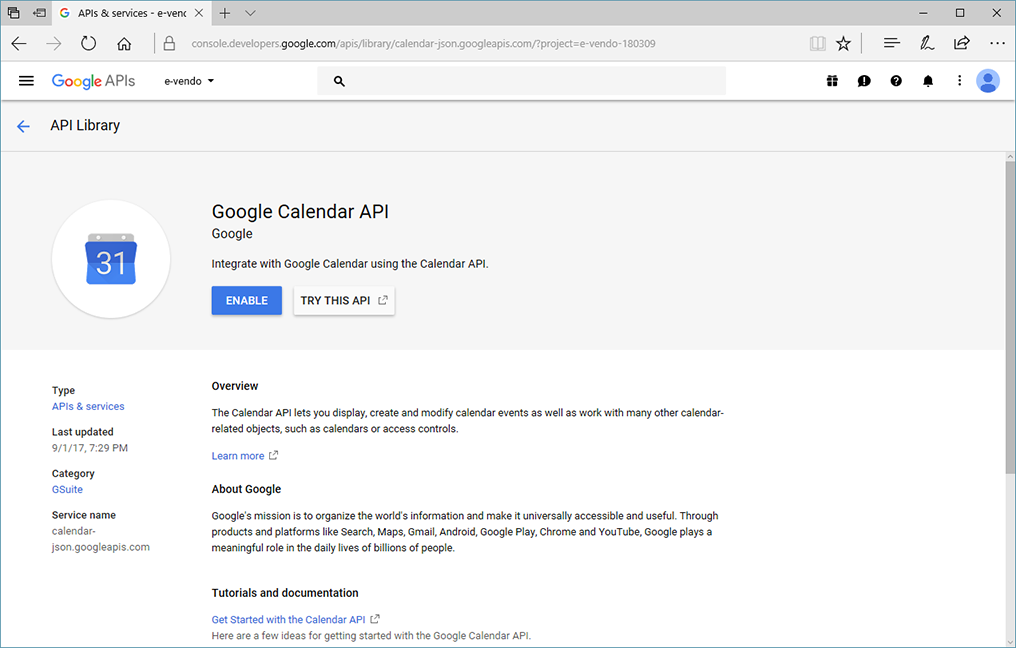This screenshot has width=1016, height=648.
Task: Click the search magnifier icon
Action: (339, 81)
